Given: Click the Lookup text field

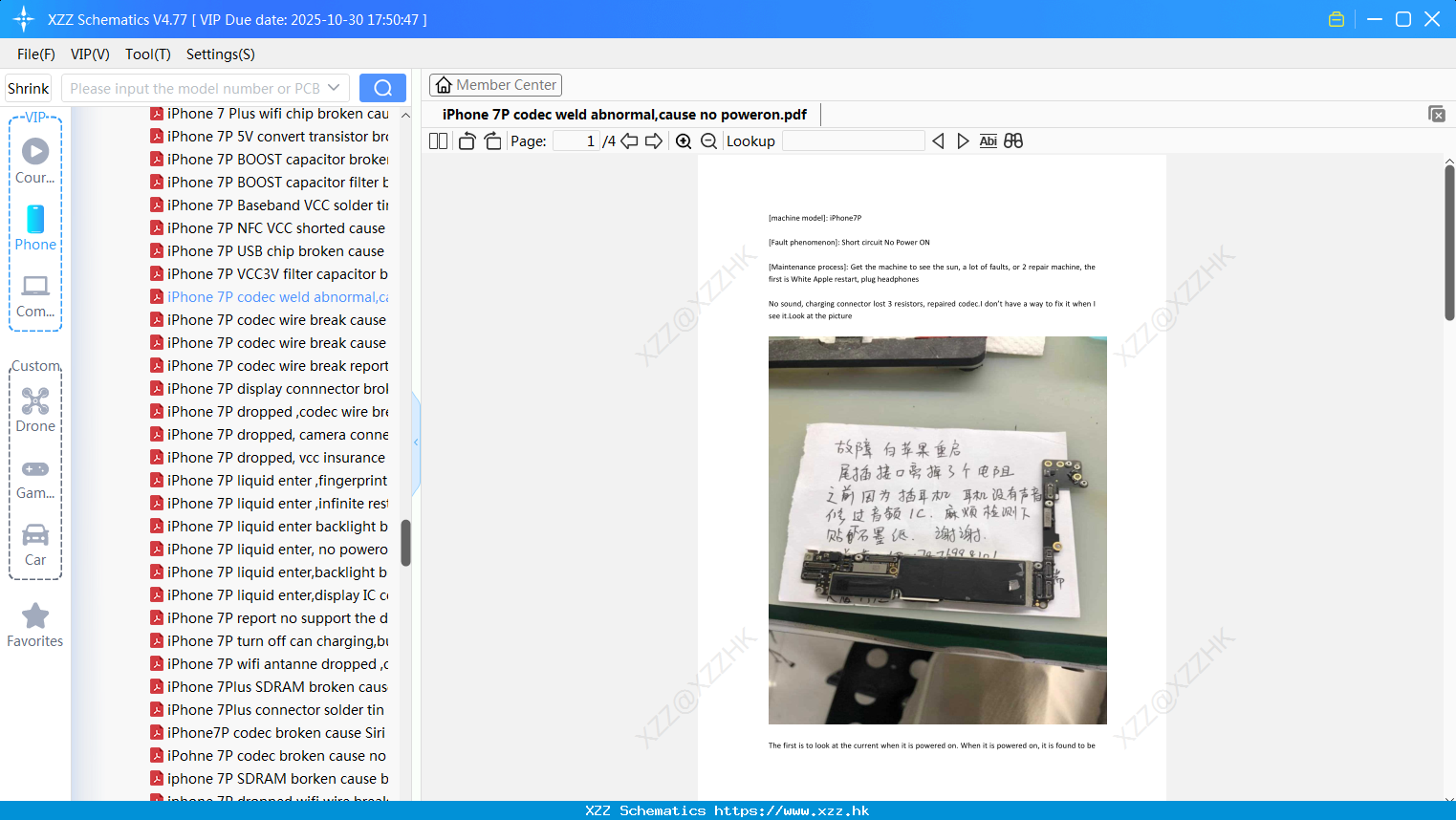Looking at the screenshot, I should [x=853, y=141].
